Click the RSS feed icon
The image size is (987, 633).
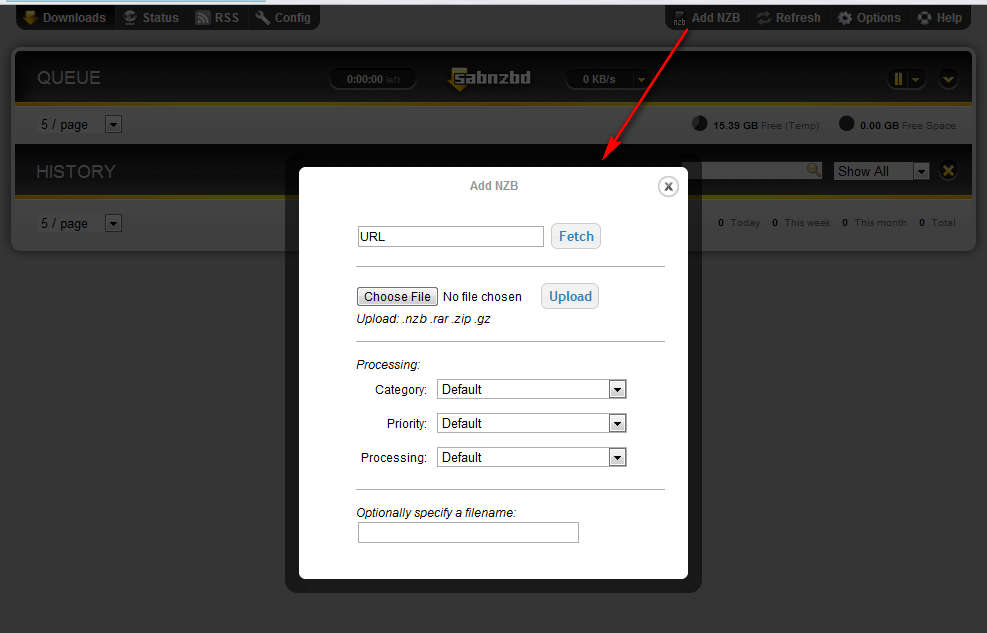[x=202, y=18]
